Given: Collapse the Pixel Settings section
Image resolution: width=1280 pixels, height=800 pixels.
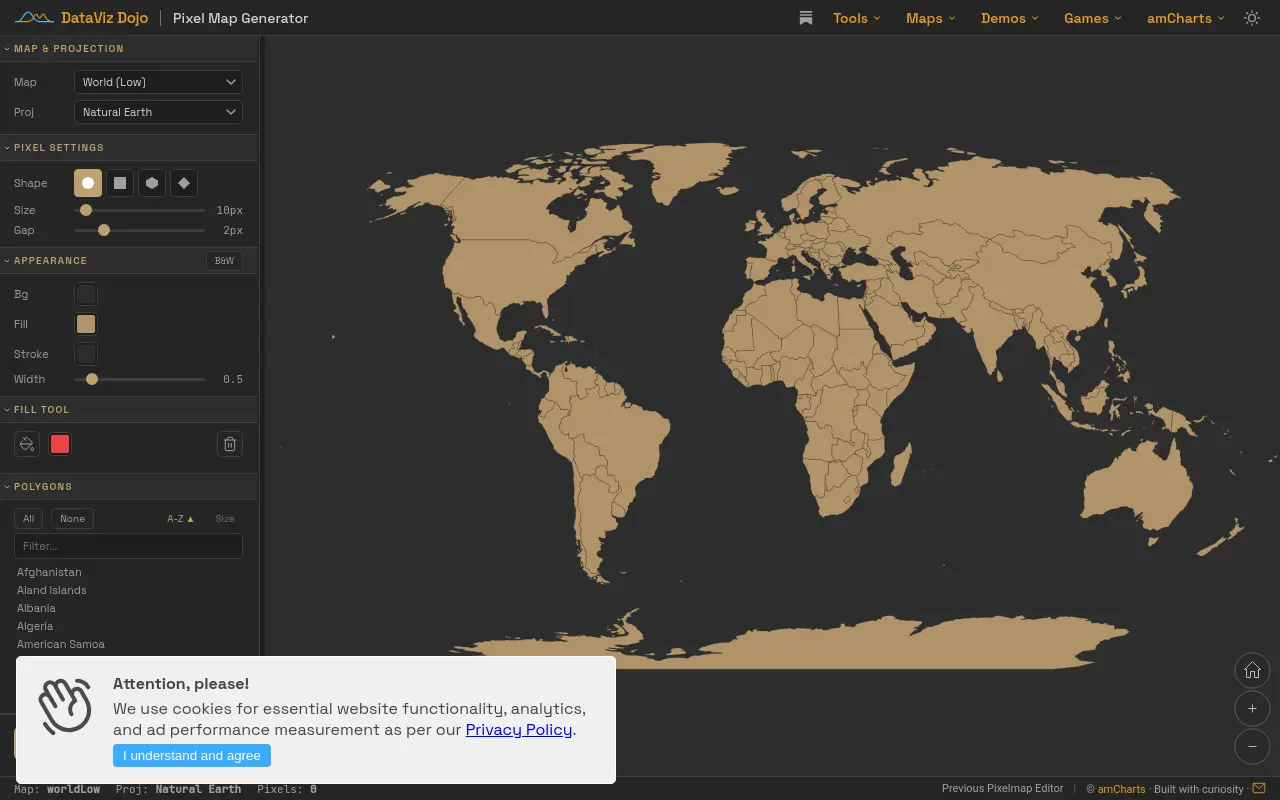Looking at the screenshot, I should pyautogui.click(x=128, y=147).
